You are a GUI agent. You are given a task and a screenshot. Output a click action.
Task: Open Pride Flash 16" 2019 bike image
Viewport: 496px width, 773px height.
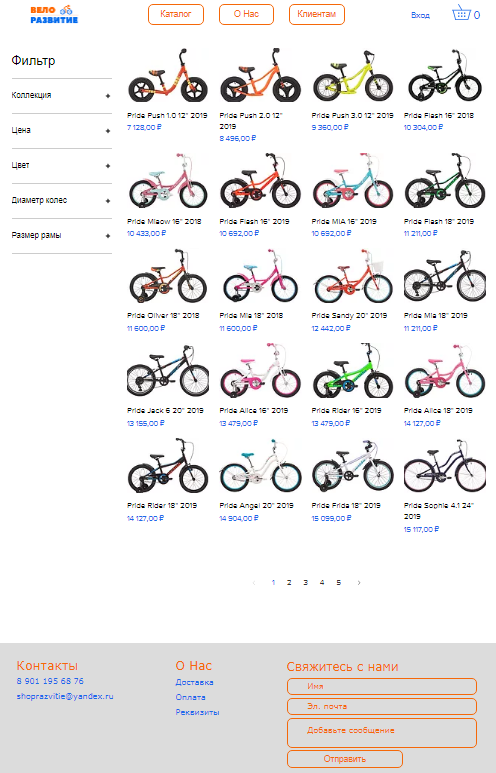[x=260, y=181]
